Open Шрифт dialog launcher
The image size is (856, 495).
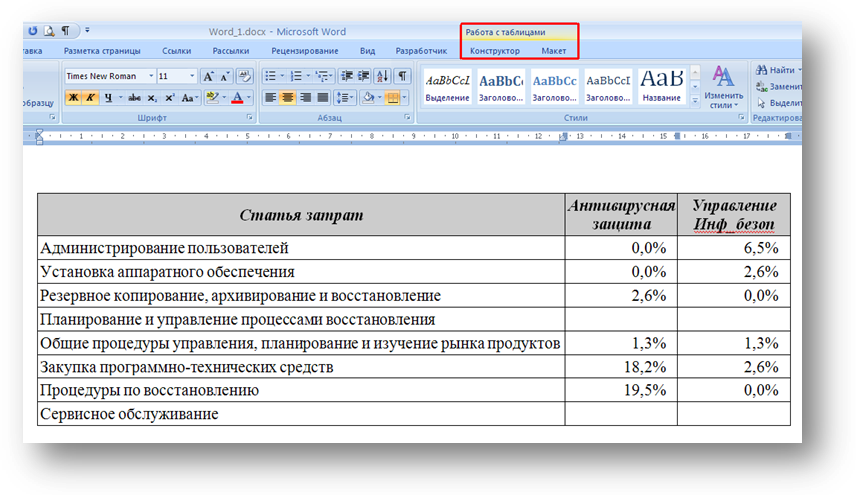[x=249, y=117]
